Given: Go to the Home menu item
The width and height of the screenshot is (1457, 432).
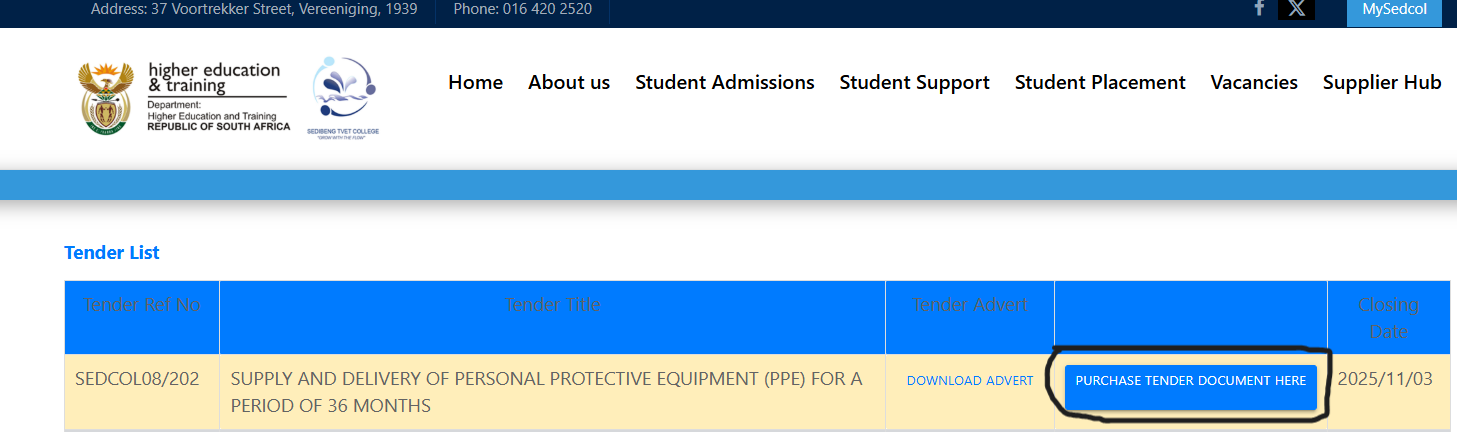Looking at the screenshot, I should (x=475, y=83).
